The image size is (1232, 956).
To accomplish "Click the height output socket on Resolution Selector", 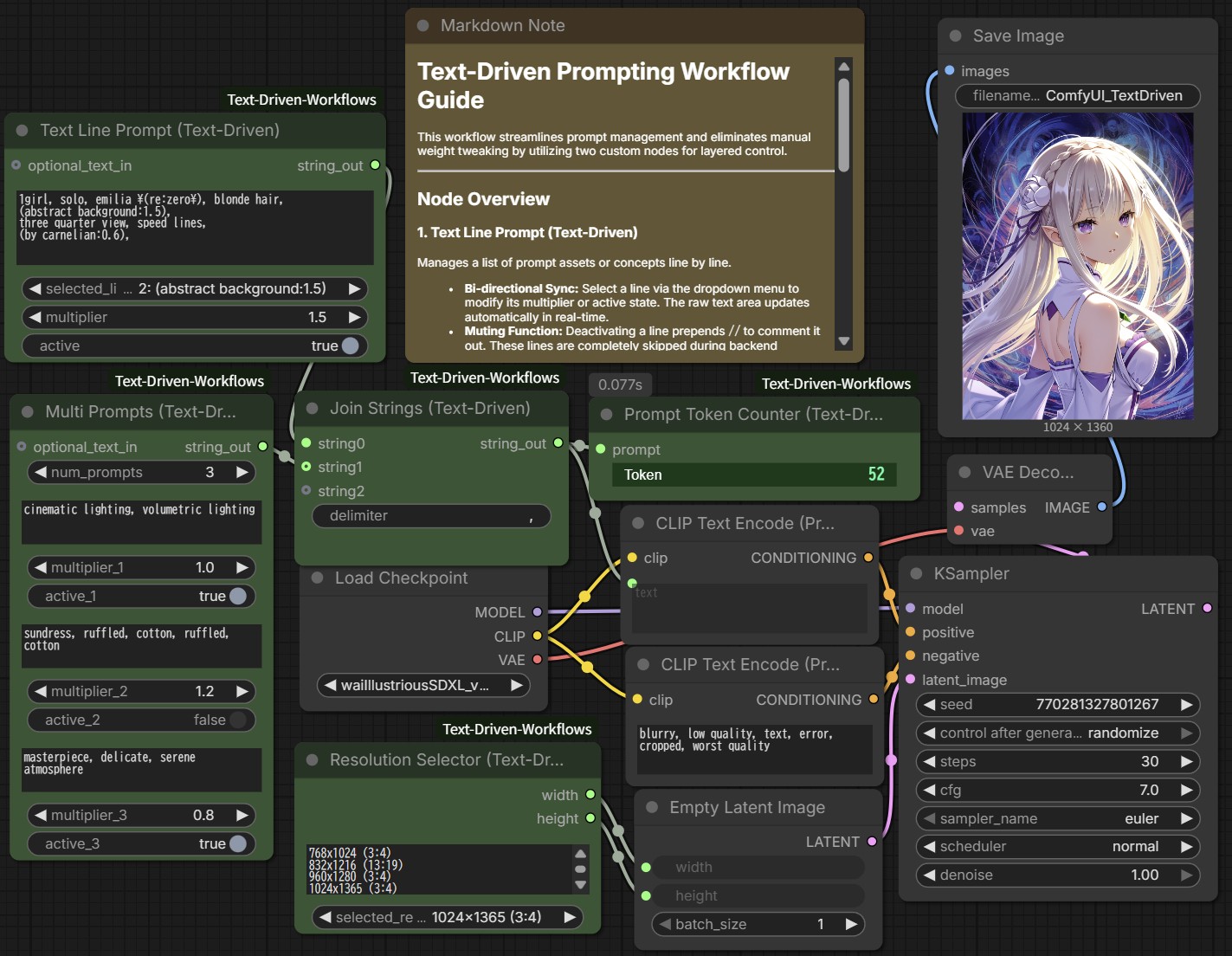I will point(590,818).
